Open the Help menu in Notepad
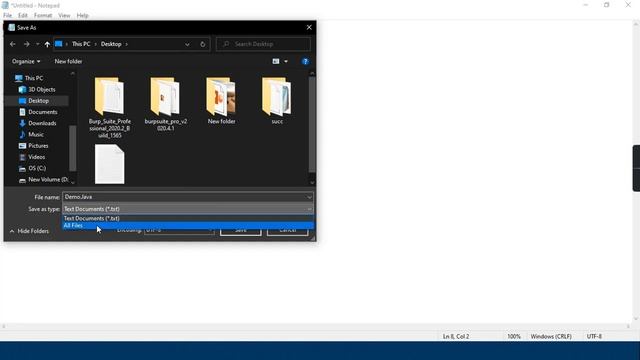Image resolution: width=640 pixels, height=360 pixels. point(82,16)
